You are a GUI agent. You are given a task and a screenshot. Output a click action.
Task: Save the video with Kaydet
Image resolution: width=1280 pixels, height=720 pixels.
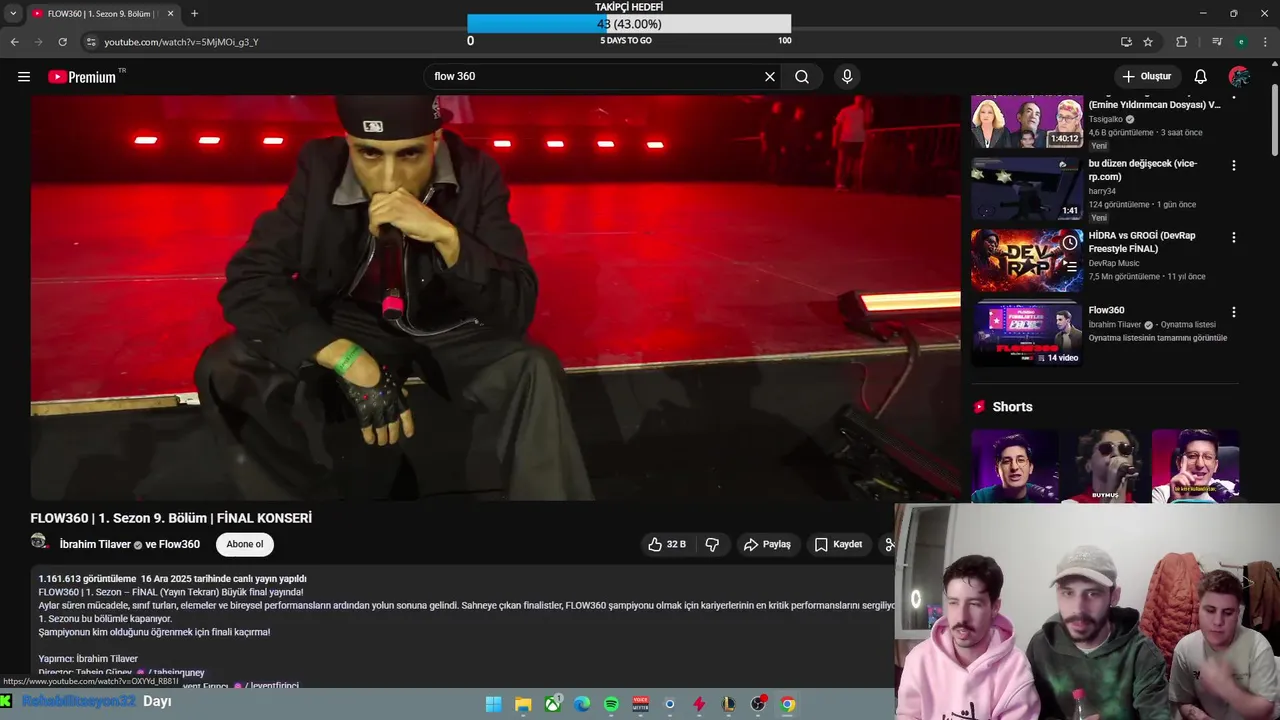[838, 544]
